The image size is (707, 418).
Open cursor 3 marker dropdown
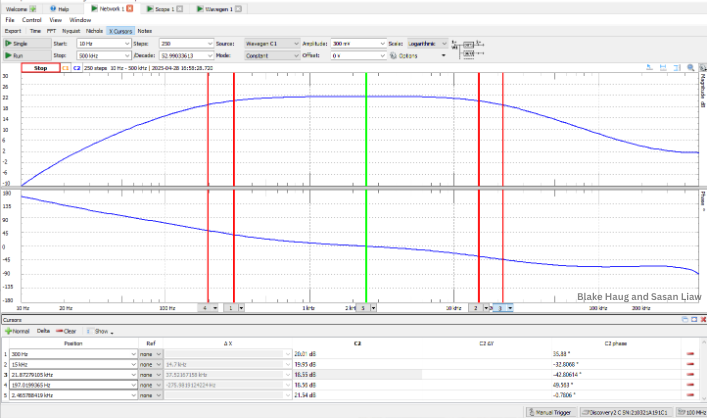510,308
